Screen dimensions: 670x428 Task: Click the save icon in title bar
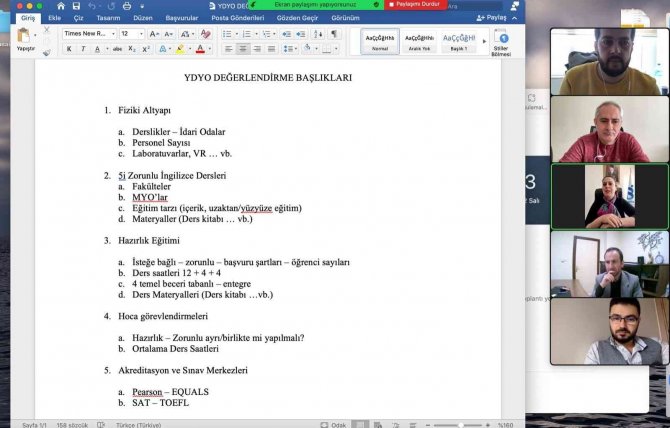point(76,5)
